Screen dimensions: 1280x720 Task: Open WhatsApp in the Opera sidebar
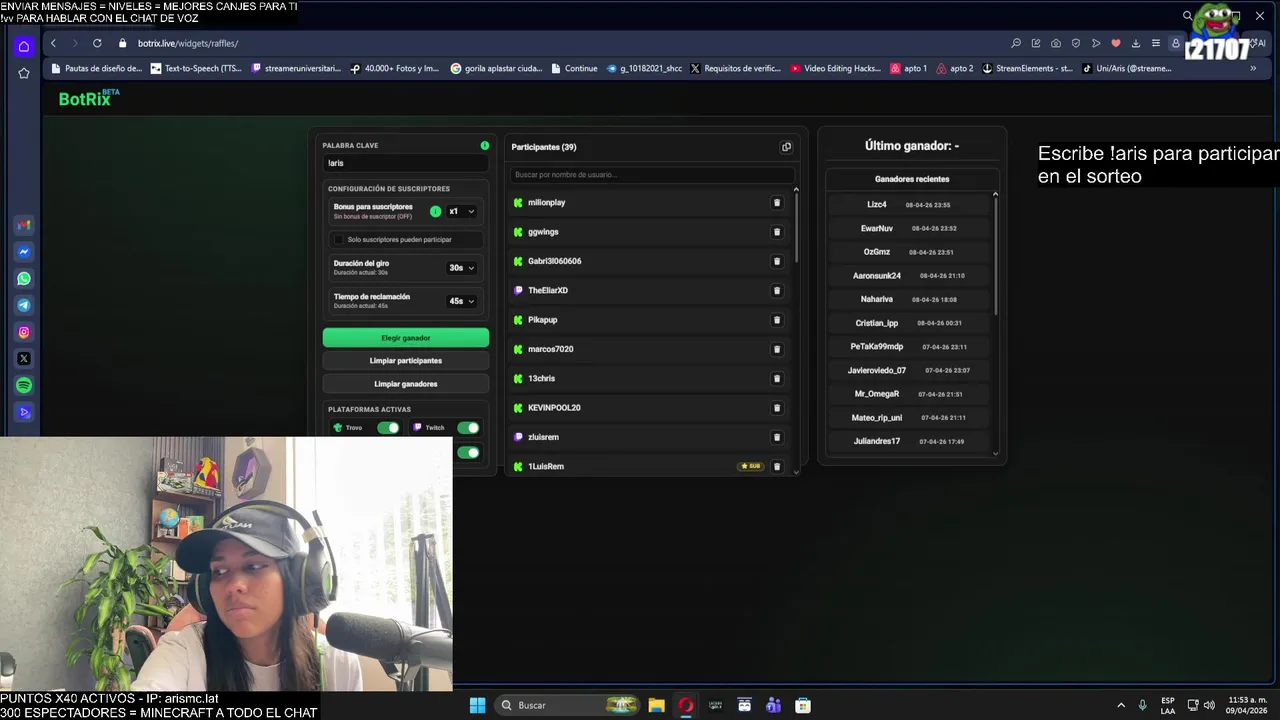(x=24, y=279)
